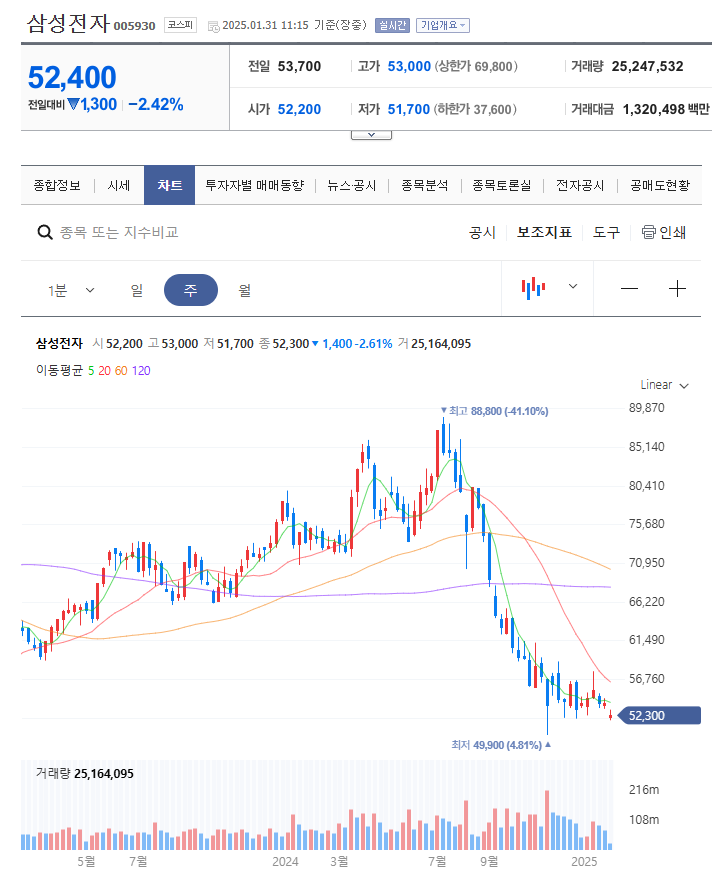Click moving average 5 legend label
712x876 pixels.
91,370
